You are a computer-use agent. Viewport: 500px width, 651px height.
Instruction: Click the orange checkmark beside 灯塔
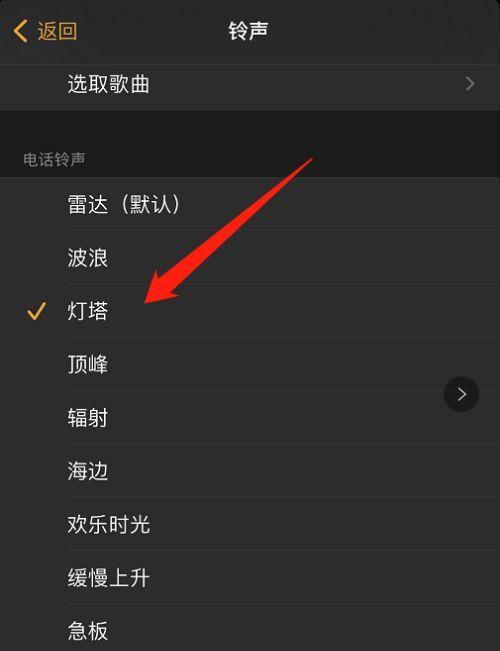click(x=37, y=311)
